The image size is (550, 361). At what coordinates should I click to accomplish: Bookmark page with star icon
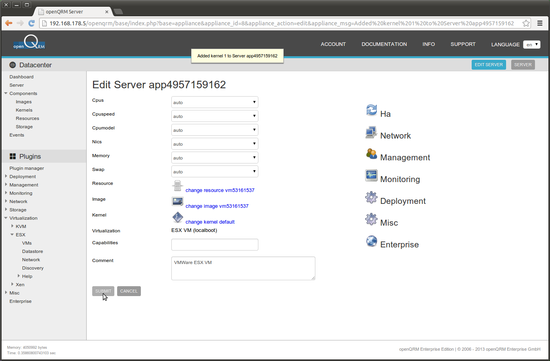[526, 24]
